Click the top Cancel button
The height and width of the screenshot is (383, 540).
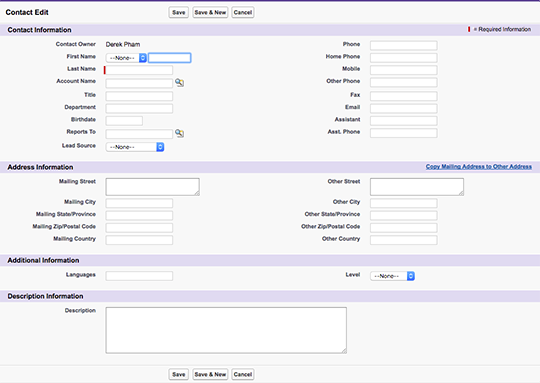[243, 12]
